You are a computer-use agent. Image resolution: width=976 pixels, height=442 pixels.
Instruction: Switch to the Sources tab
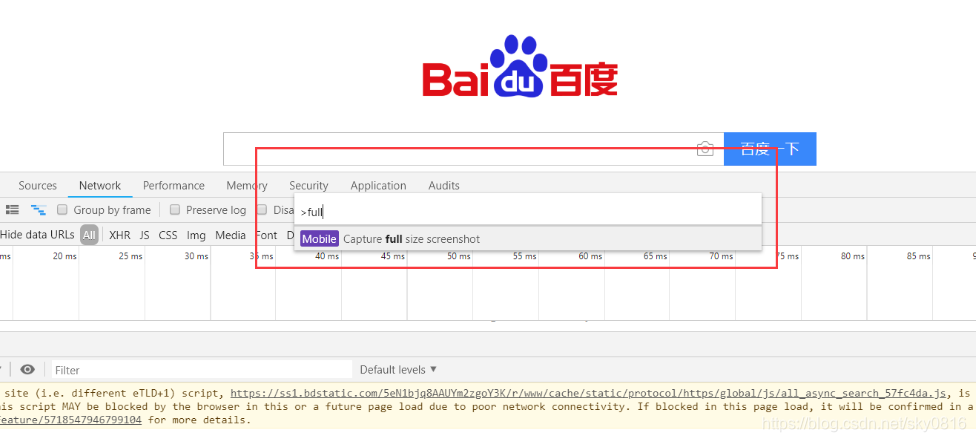37,186
